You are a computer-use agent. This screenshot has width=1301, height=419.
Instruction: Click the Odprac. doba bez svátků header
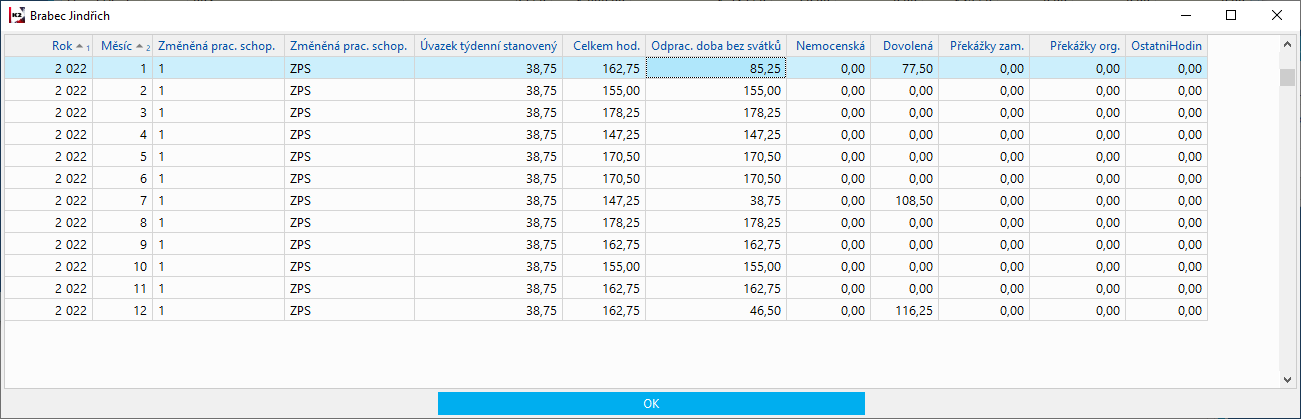(716, 46)
